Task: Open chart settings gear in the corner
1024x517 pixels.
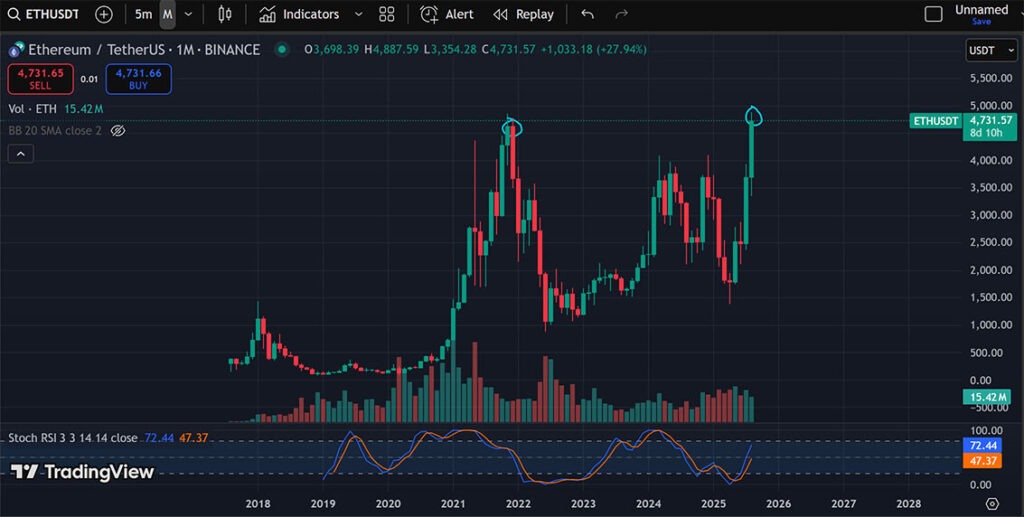Action: point(993,504)
